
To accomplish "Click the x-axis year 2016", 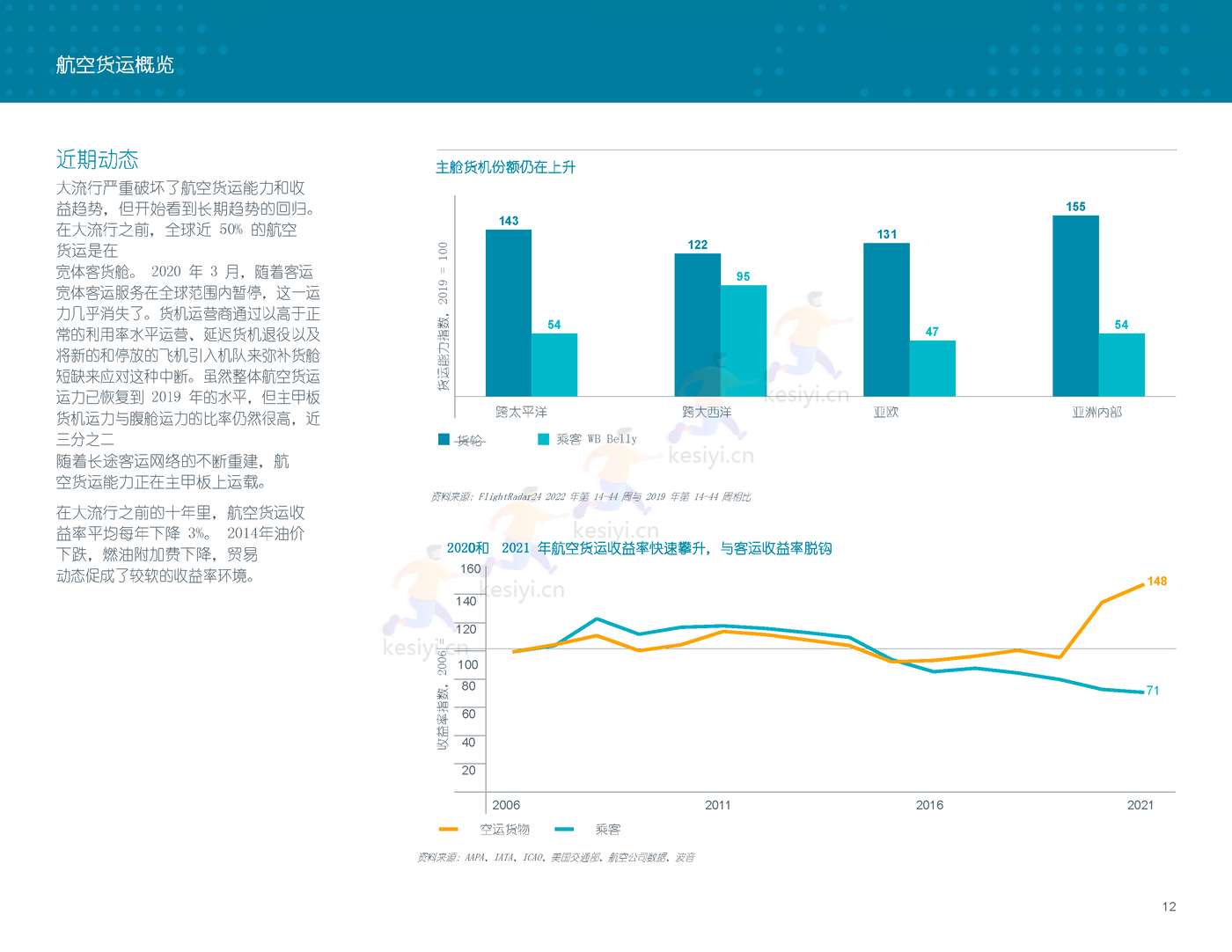I will coord(929,805).
